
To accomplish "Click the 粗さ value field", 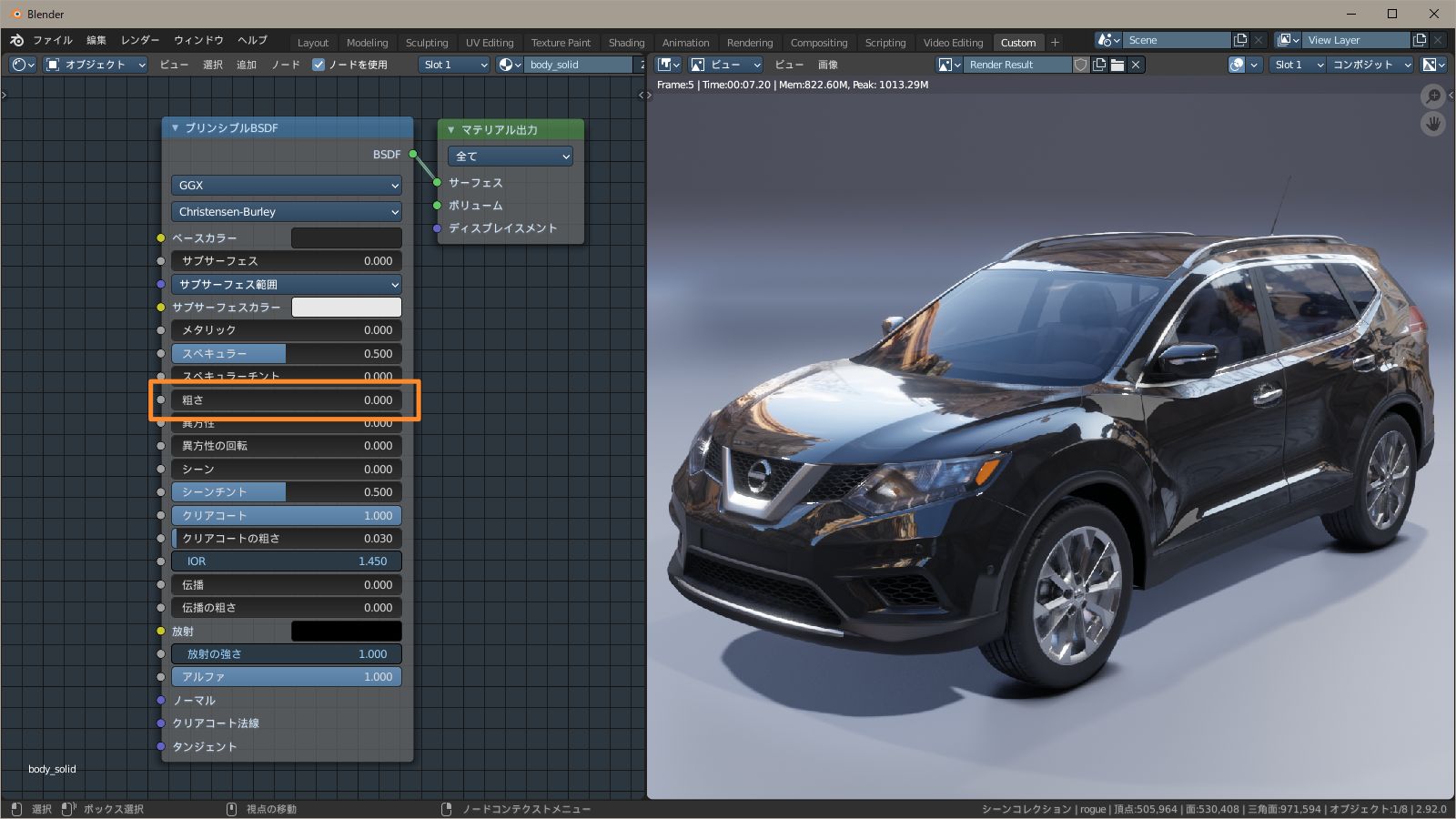I will point(287,399).
